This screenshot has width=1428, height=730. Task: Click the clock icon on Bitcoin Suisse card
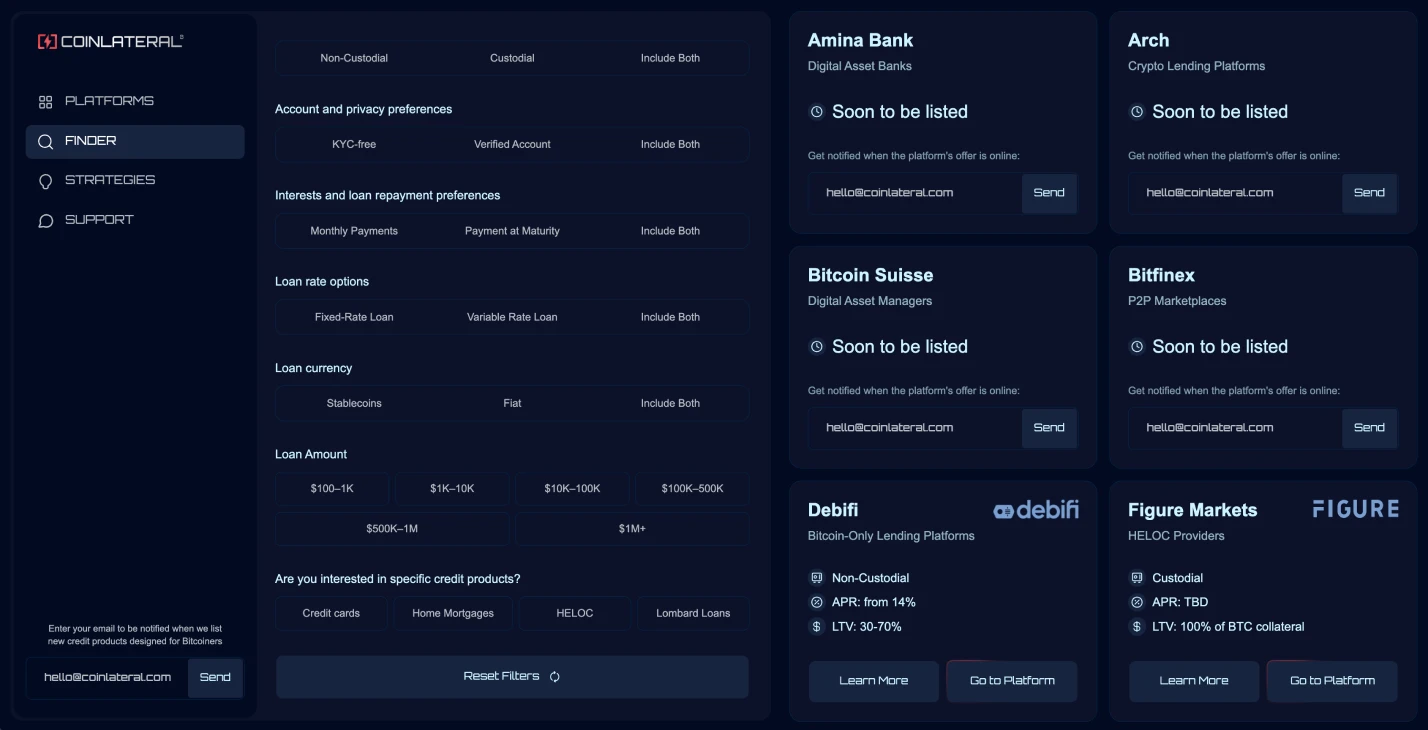pyautogui.click(x=816, y=347)
